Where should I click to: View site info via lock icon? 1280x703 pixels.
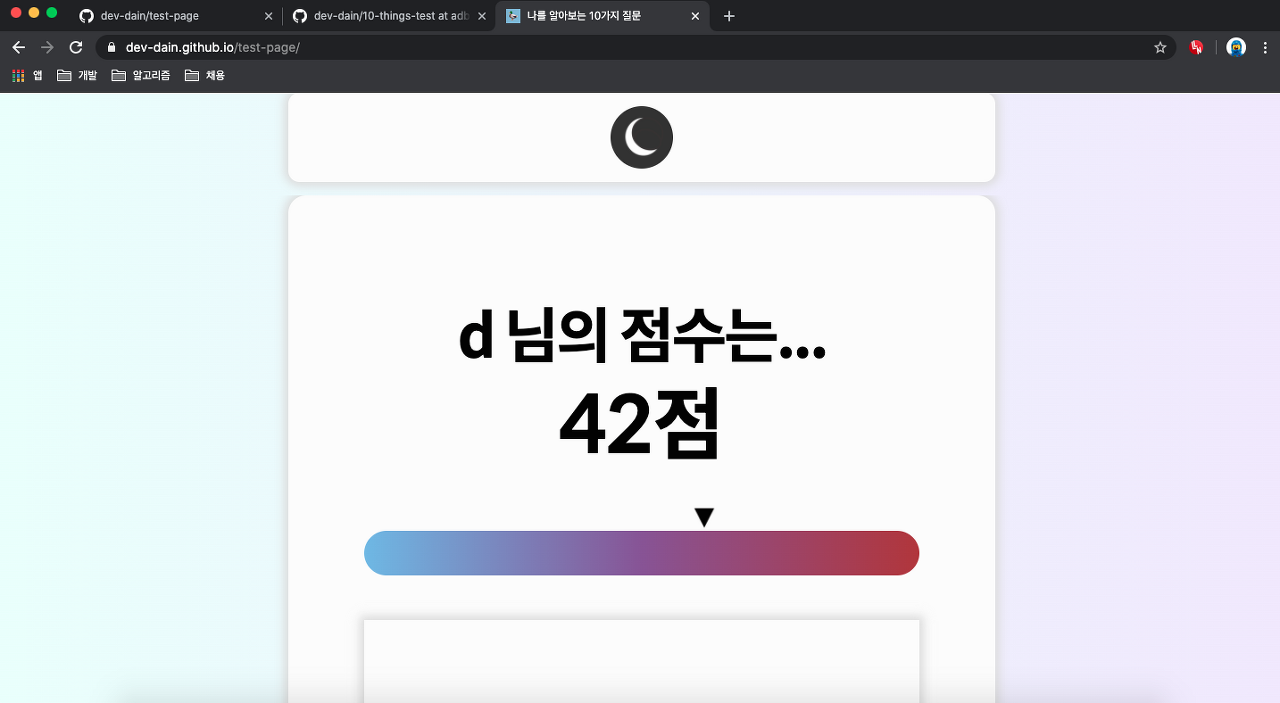(111, 47)
